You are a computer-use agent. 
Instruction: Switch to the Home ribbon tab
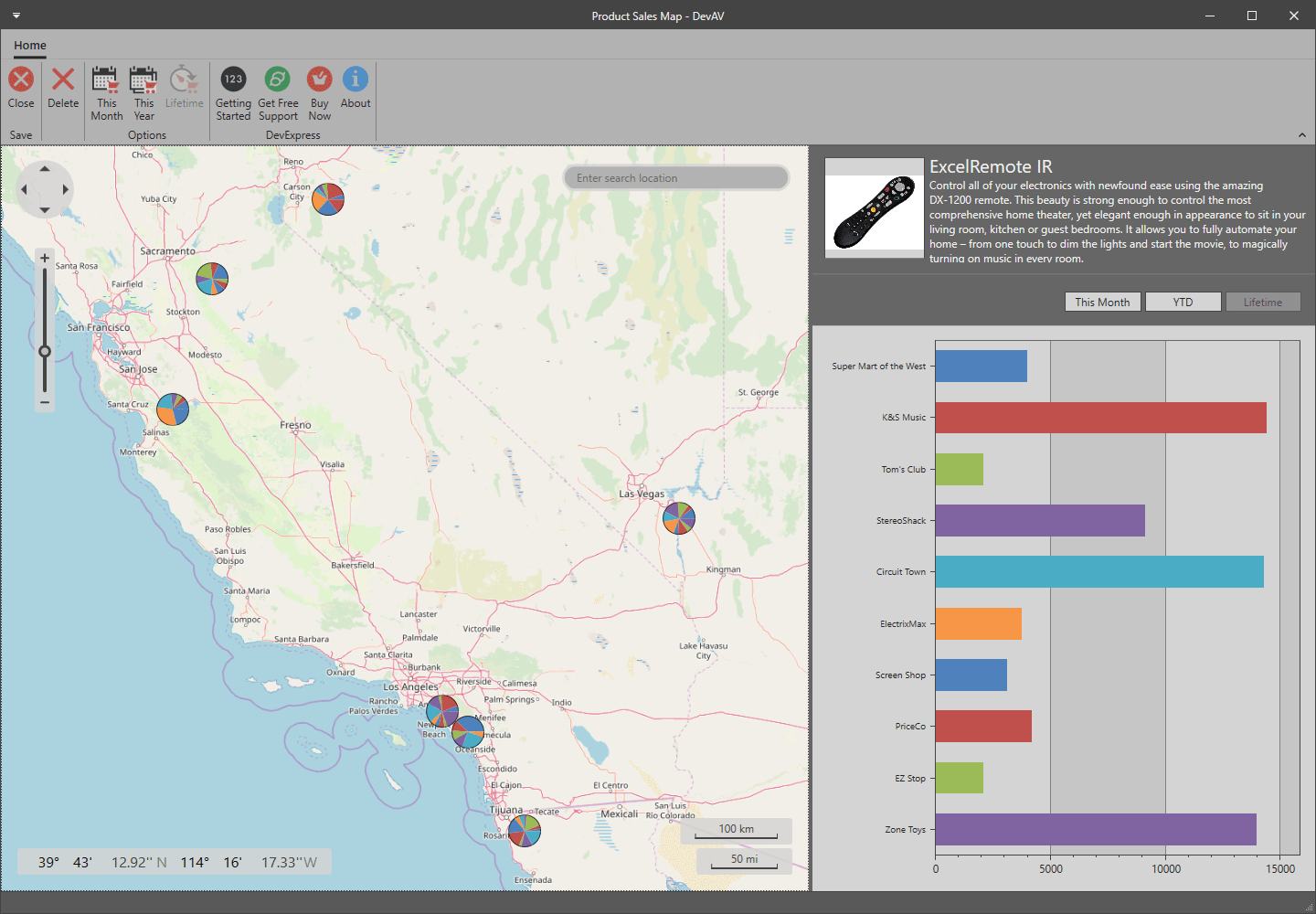tap(30, 45)
